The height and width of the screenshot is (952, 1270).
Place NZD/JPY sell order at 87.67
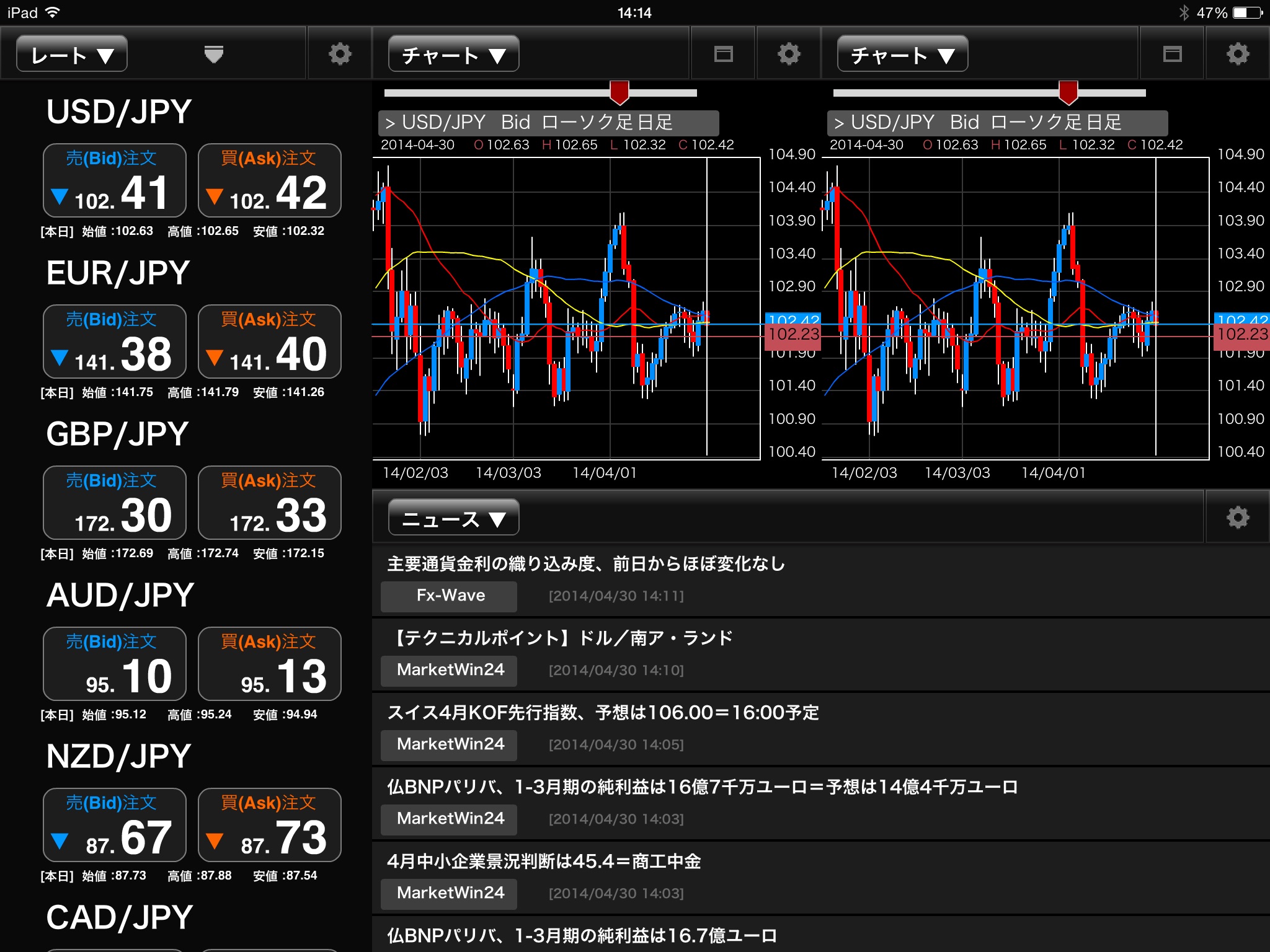click(115, 825)
